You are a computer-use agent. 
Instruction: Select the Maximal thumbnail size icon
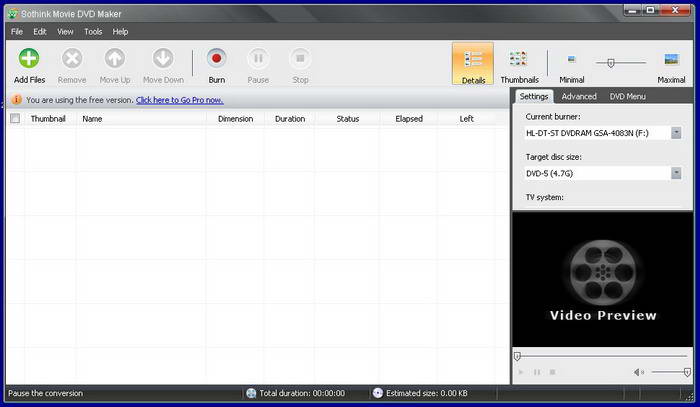tap(671, 59)
